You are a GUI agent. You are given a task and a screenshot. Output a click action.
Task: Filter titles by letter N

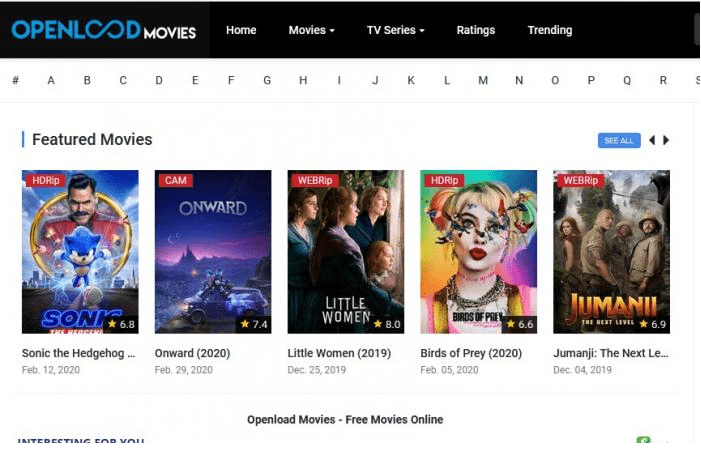pyautogui.click(x=519, y=80)
